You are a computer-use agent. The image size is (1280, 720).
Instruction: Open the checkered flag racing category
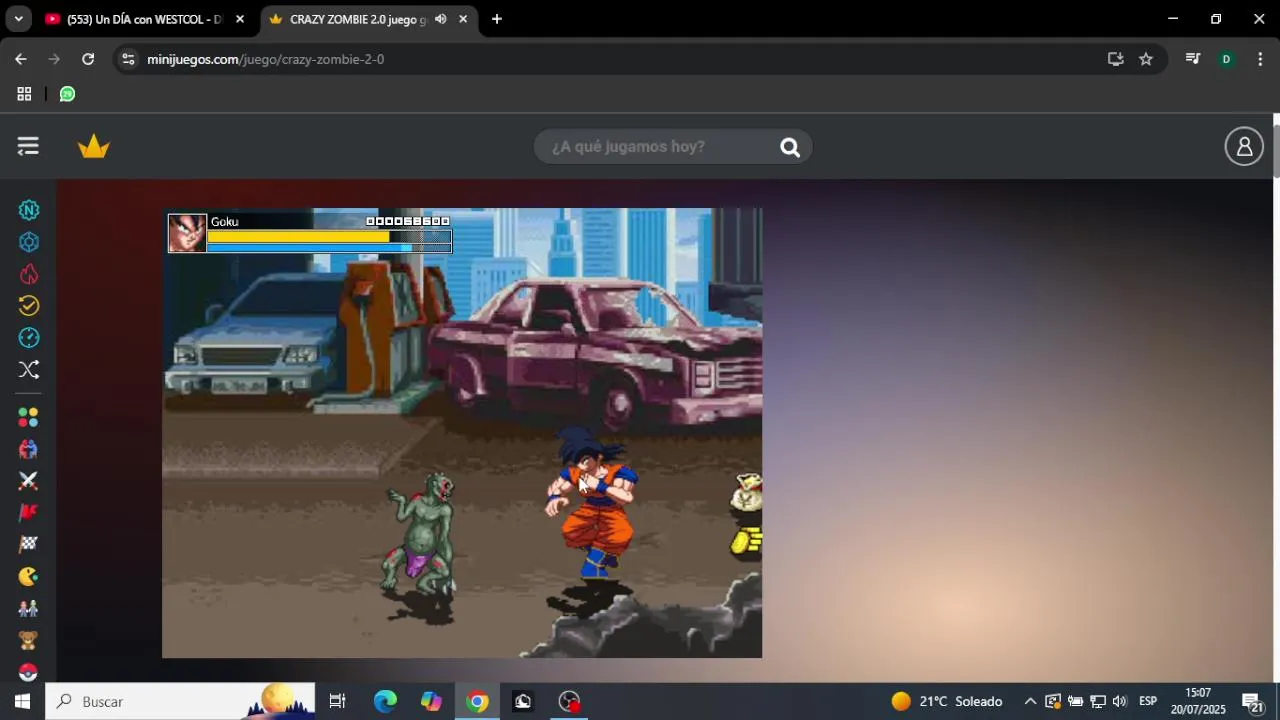point(29,545)
